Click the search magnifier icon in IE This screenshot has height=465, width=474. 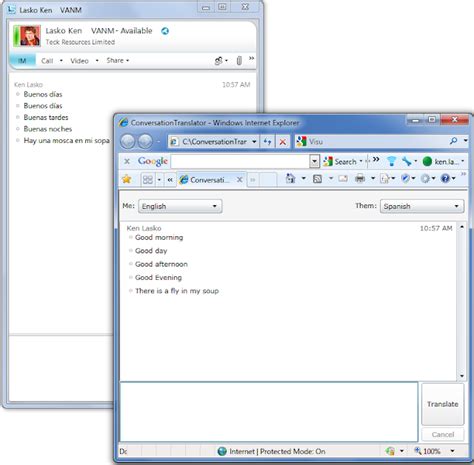pos(454,141)
